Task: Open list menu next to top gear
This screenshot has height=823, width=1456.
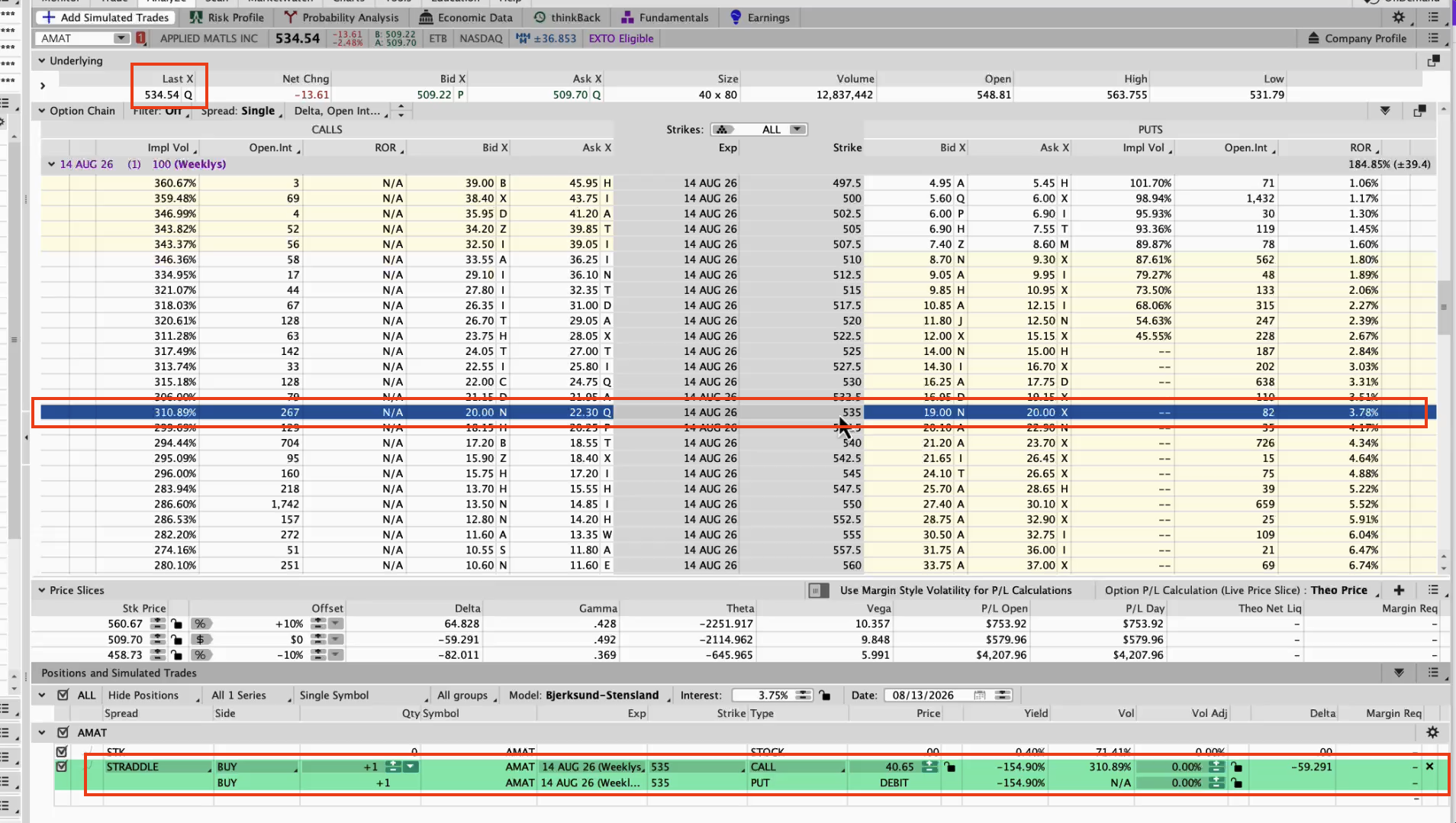Action: tap(1433, 18)
